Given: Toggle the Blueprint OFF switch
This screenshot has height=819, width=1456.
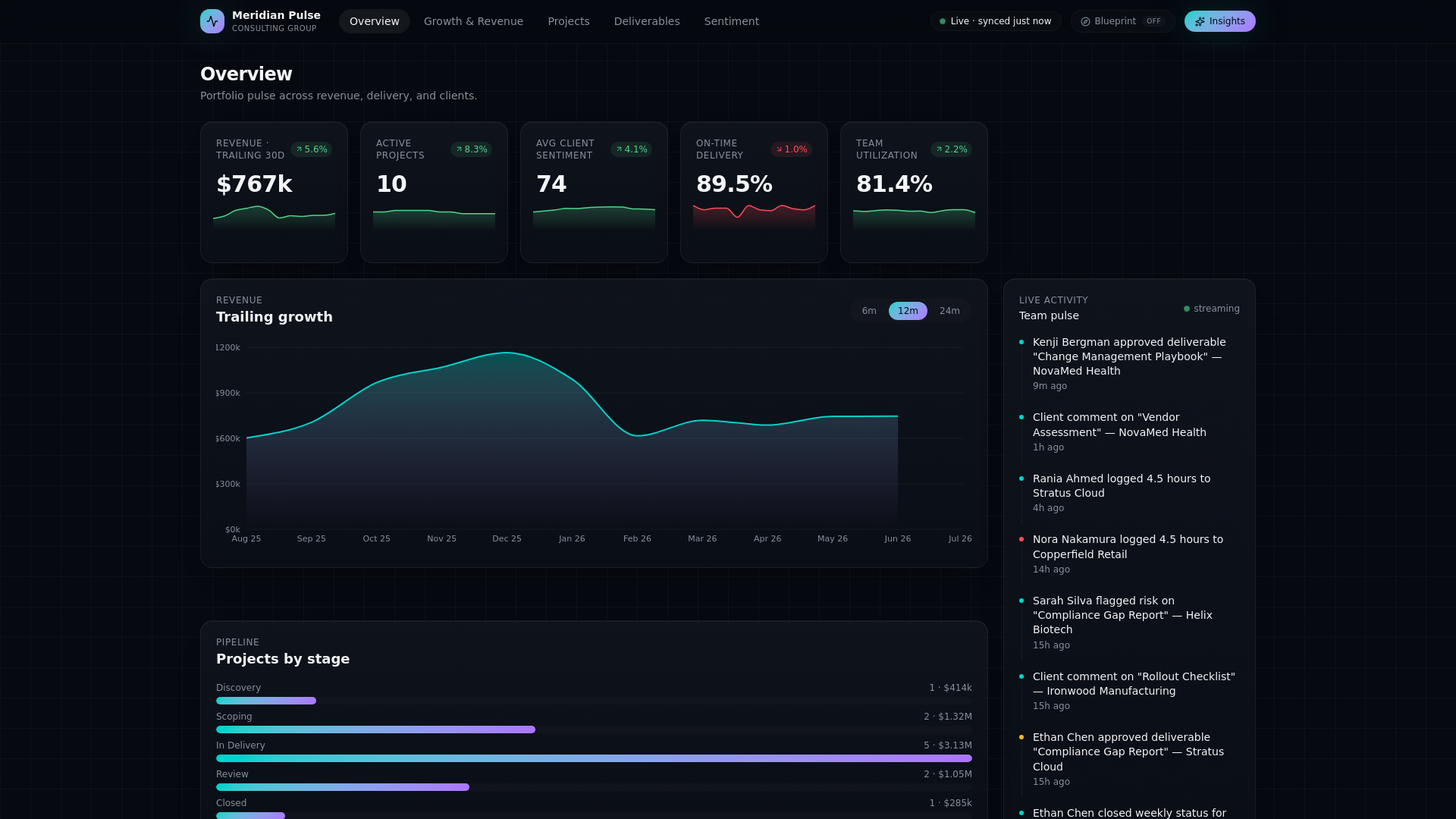Looking at the screenshot, I should pos(1123,21).
